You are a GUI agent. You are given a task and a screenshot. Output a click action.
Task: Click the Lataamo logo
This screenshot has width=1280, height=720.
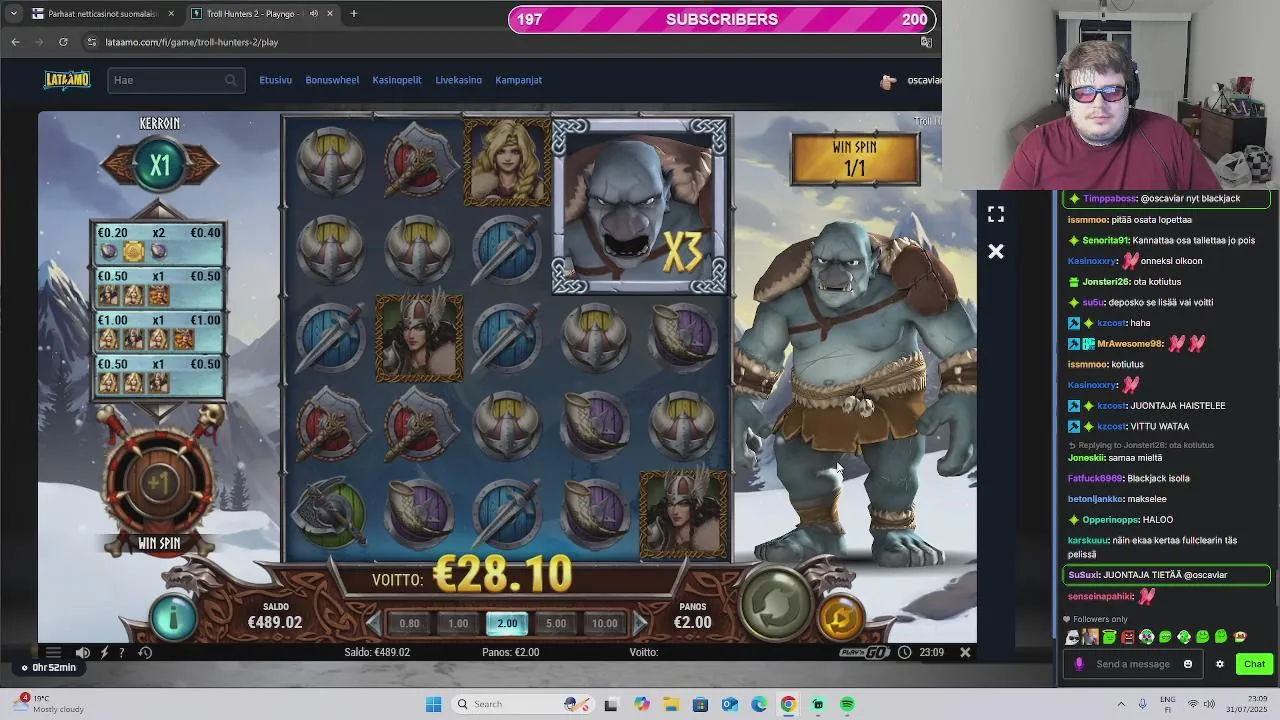(67, 80)
